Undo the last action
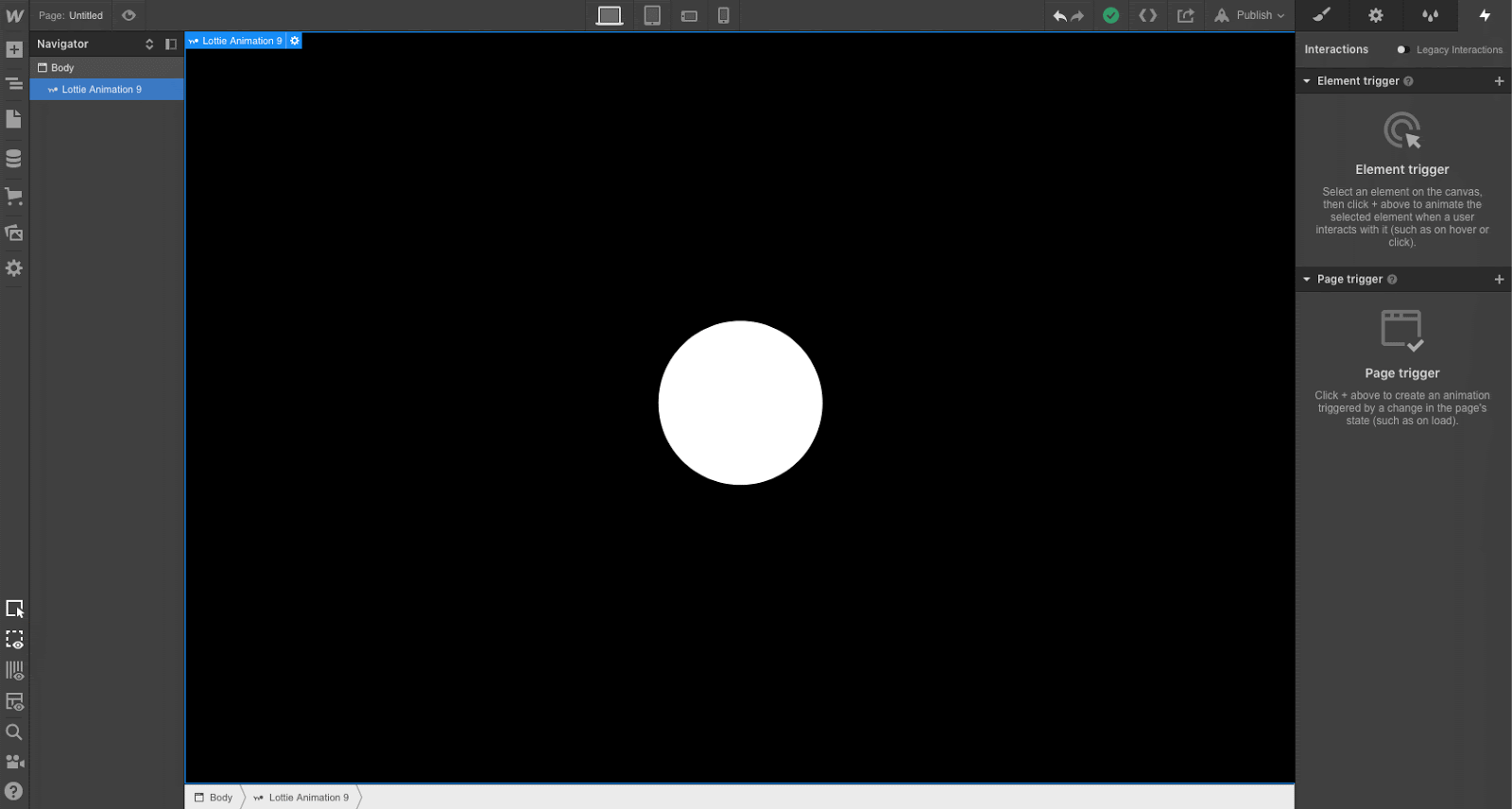This screenshot has width=1512, height=809. 1059,16
